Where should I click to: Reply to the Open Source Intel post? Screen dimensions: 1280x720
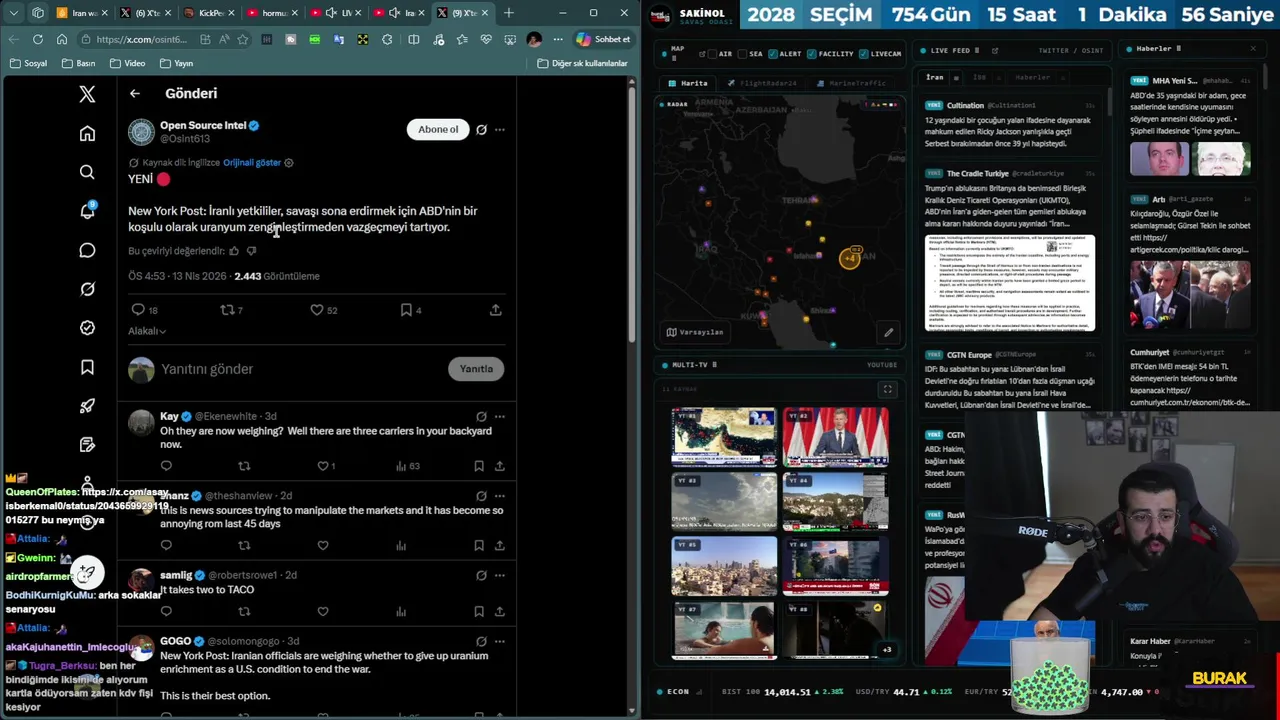[139, 310]
